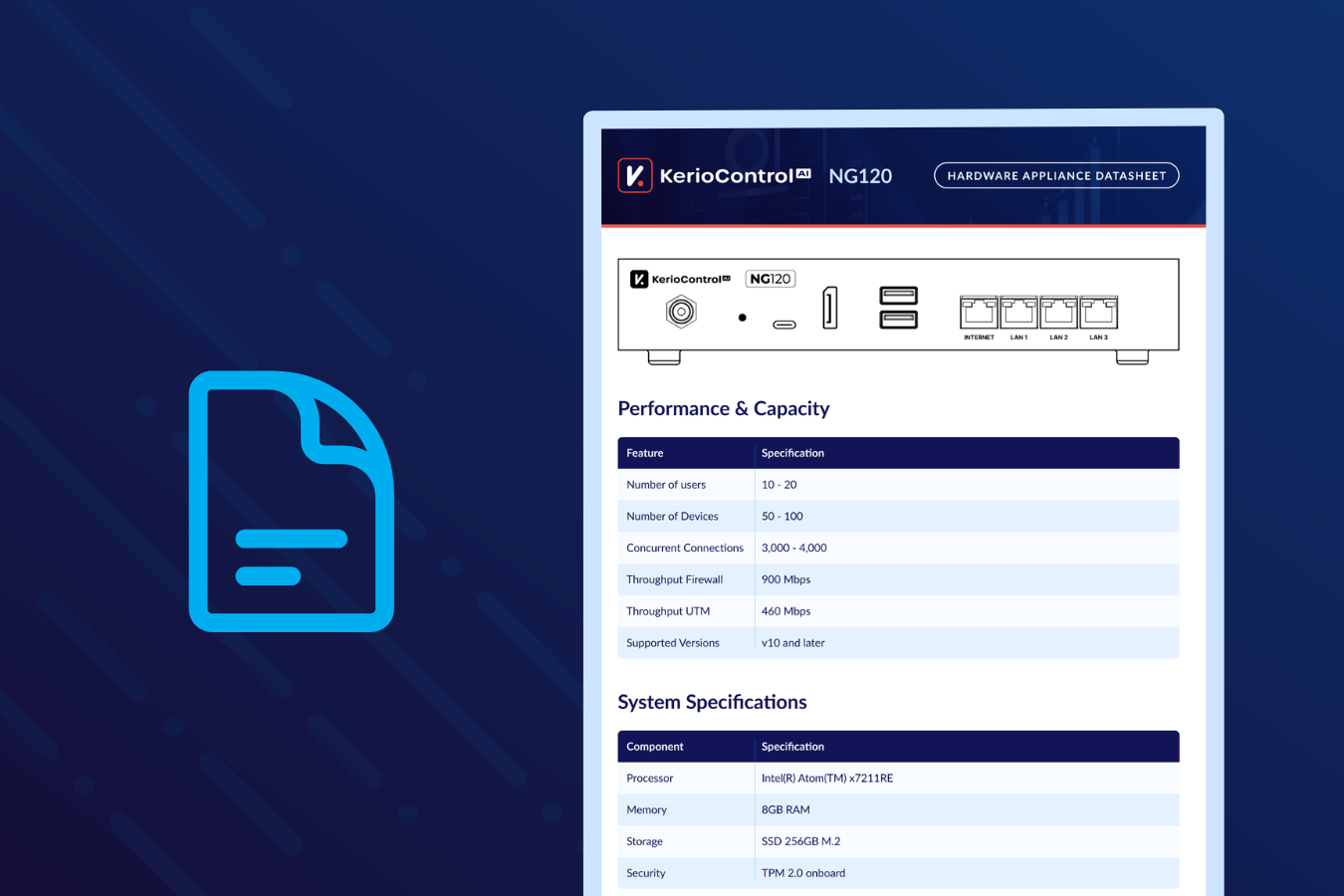1344x896 pixels.
Task: Click the NG120 badge on device diagram
Action: [x=771, y=279]
